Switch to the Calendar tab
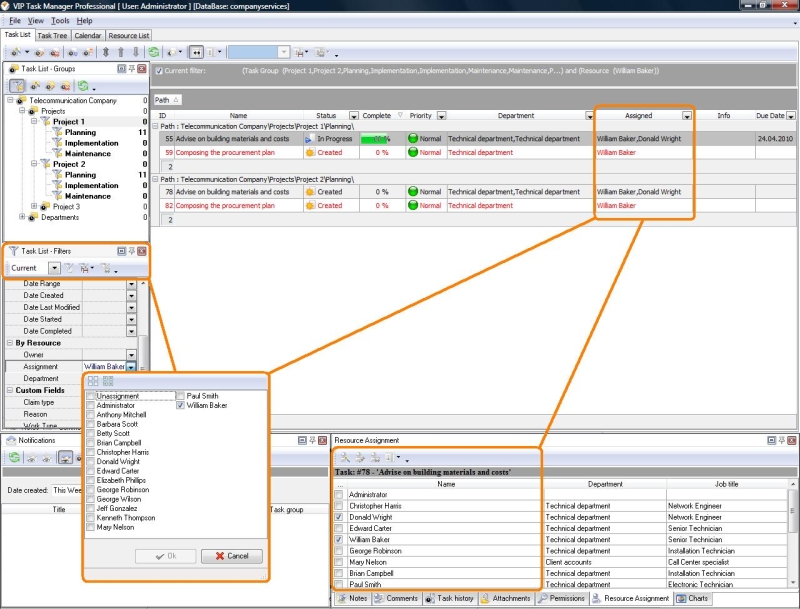Viewport: 800px width, 609px height. 88,36
